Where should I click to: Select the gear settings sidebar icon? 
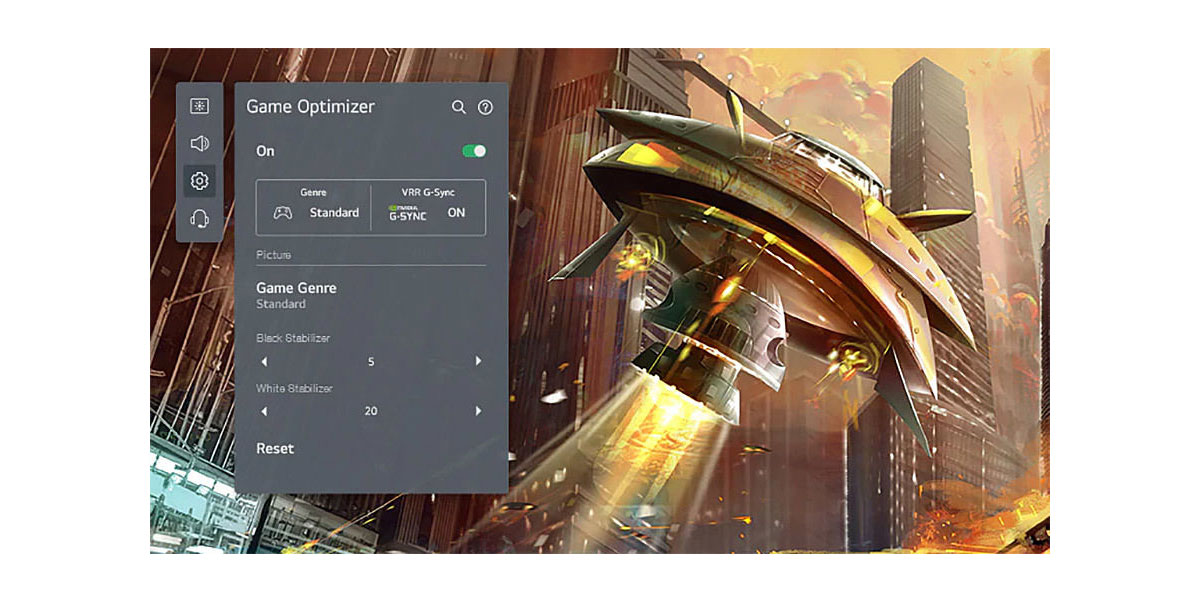pos(199,181)
